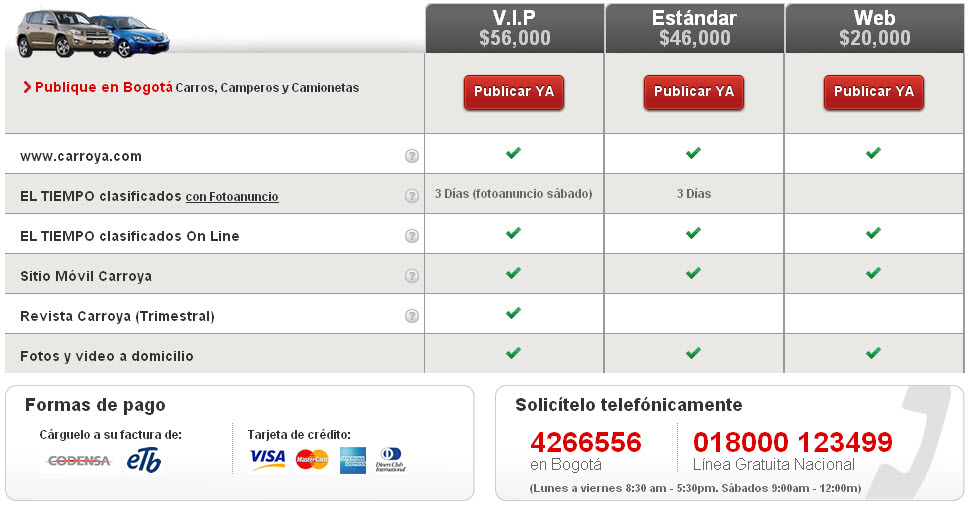Viewport: 968px width, 505px height.
Task: Select the Web $20,000 plan header
Action: pyautogui.click(x=874, y=28)
